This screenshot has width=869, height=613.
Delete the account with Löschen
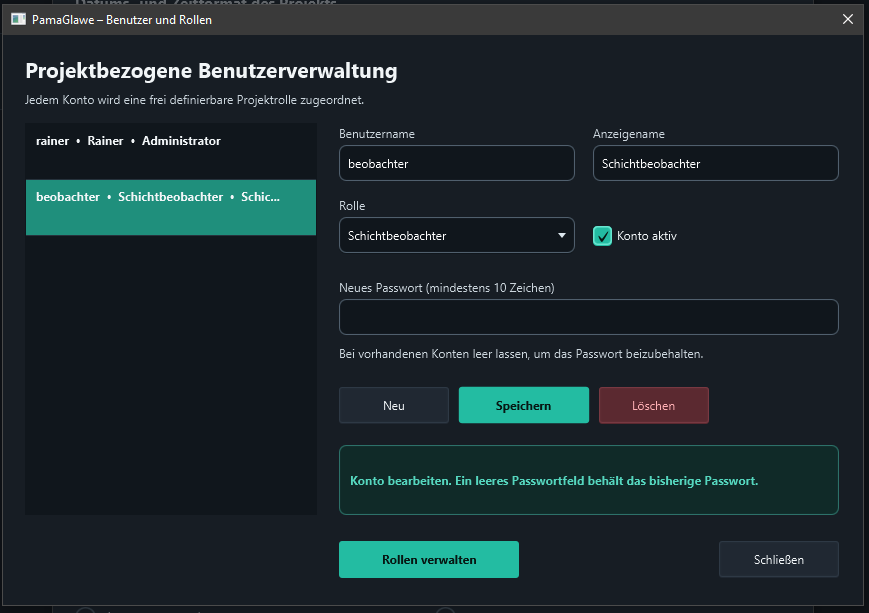pos(653,405)
